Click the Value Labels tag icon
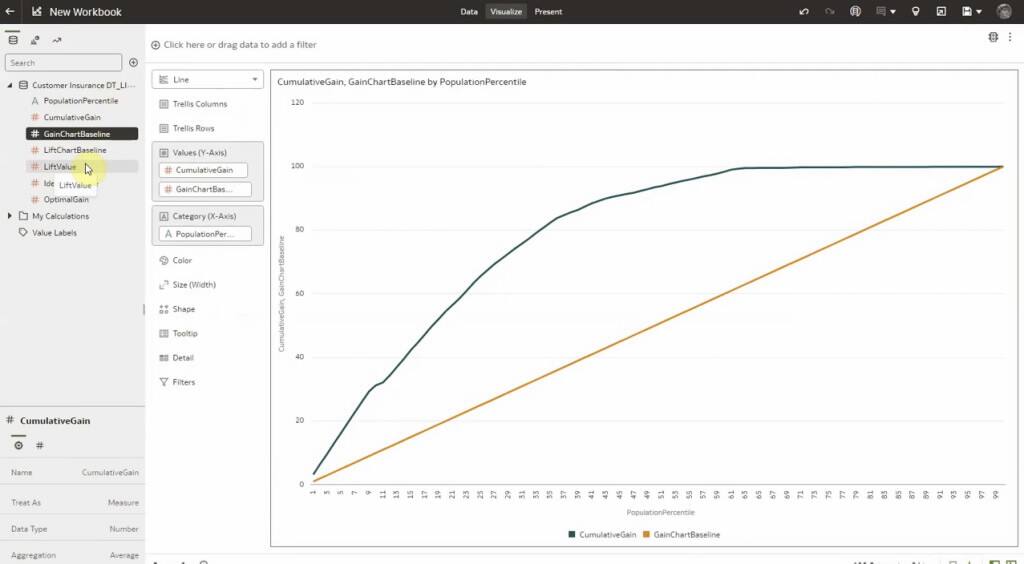Screen dimensions: 1024x564 click(x=23, y=232)
